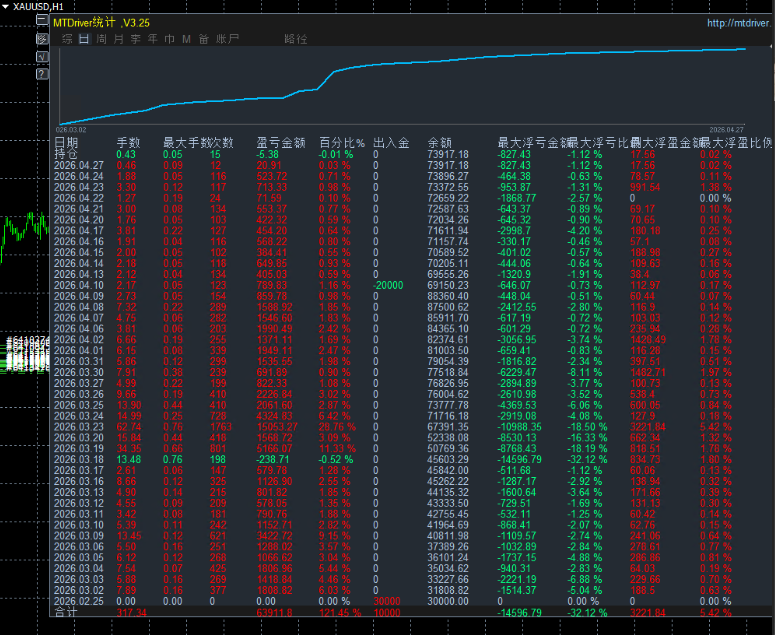Select the 2026.03.23 date row

(x=79, y=426)
